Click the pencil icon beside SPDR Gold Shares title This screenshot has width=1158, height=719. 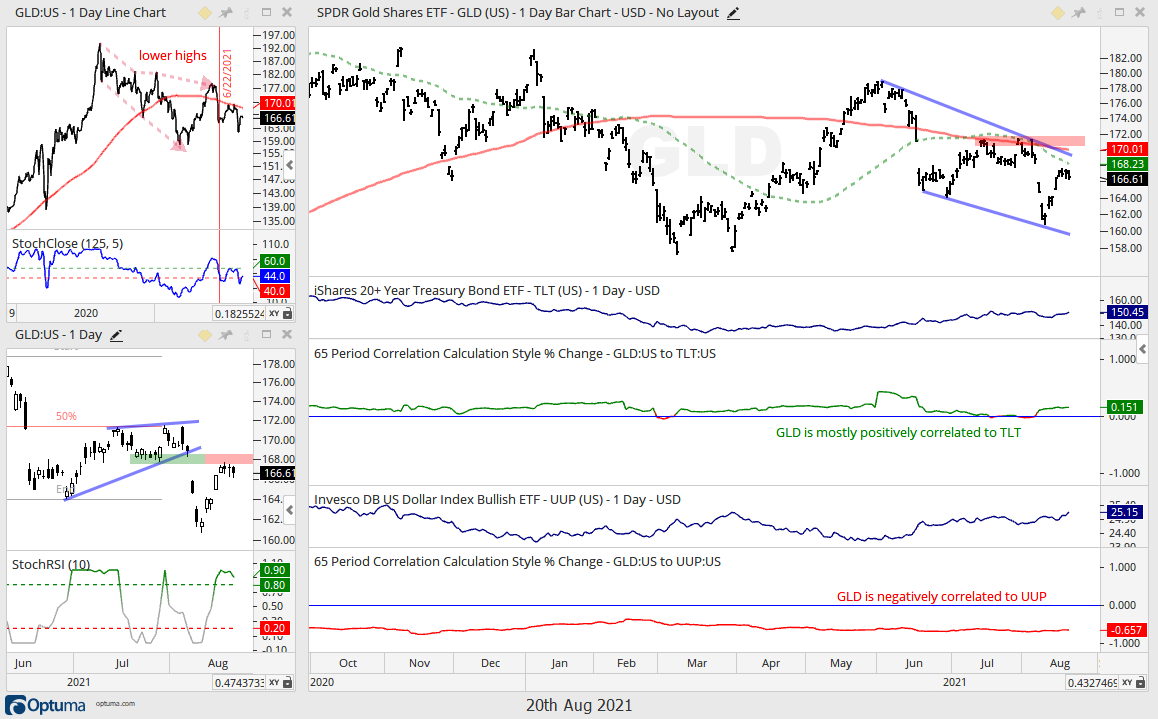coord(733,13)
